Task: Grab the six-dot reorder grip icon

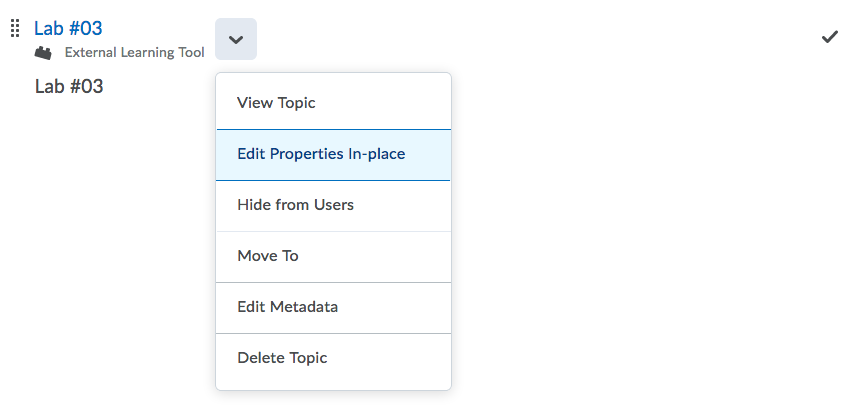Action: click(x=16, y=28)
